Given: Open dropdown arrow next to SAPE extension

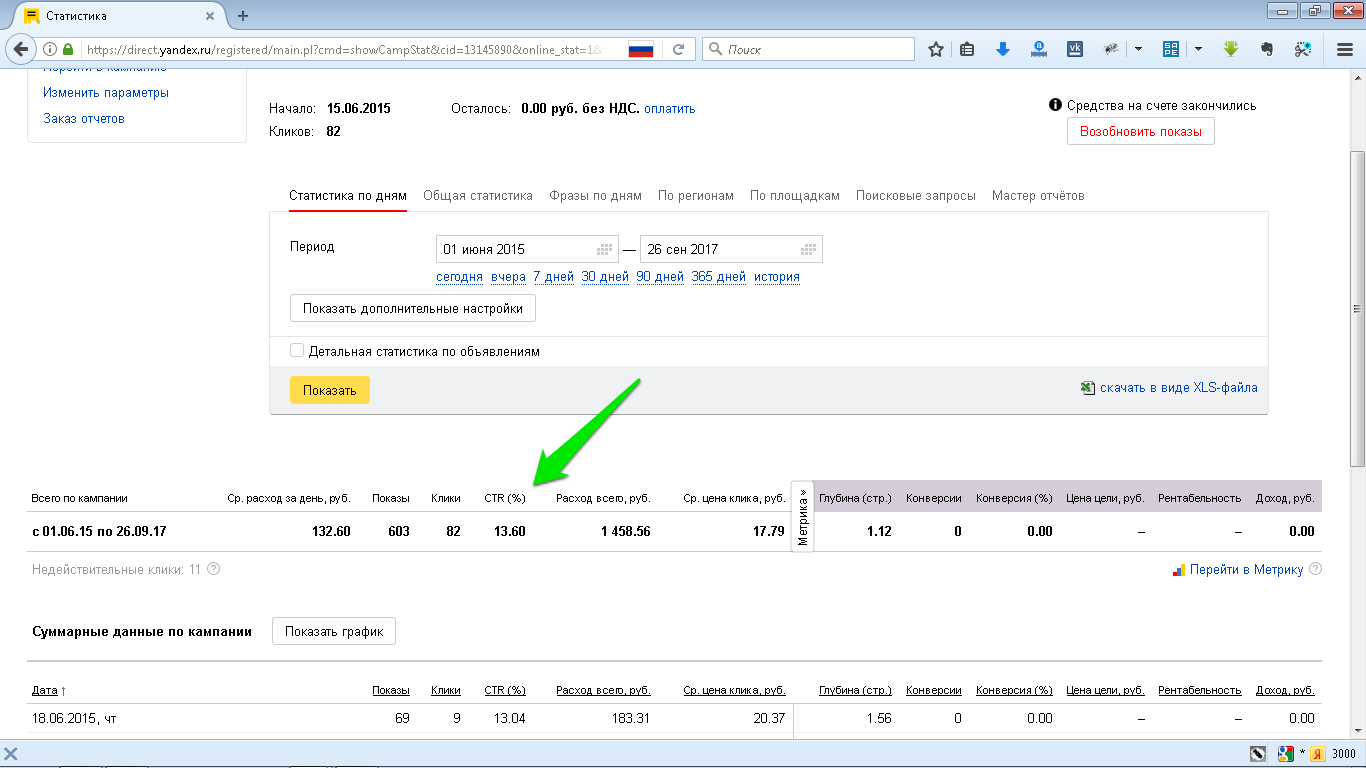Looking at the screenshot, I should [x=1198, y=49].
